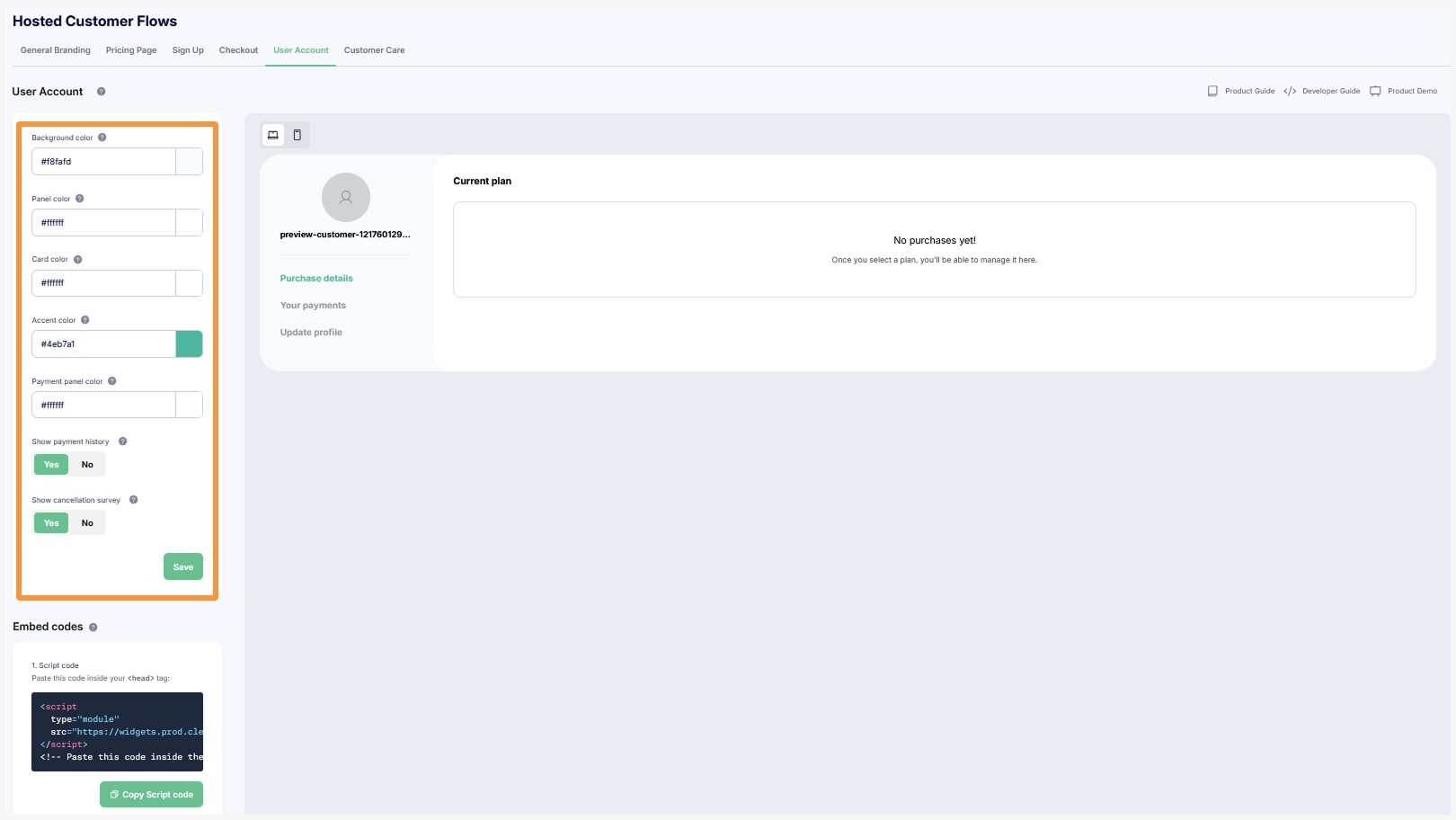This screenshot has width=1456, height=820.
Task: Click the help icon beside User Account heading
Action: click(x=102, y=92)
